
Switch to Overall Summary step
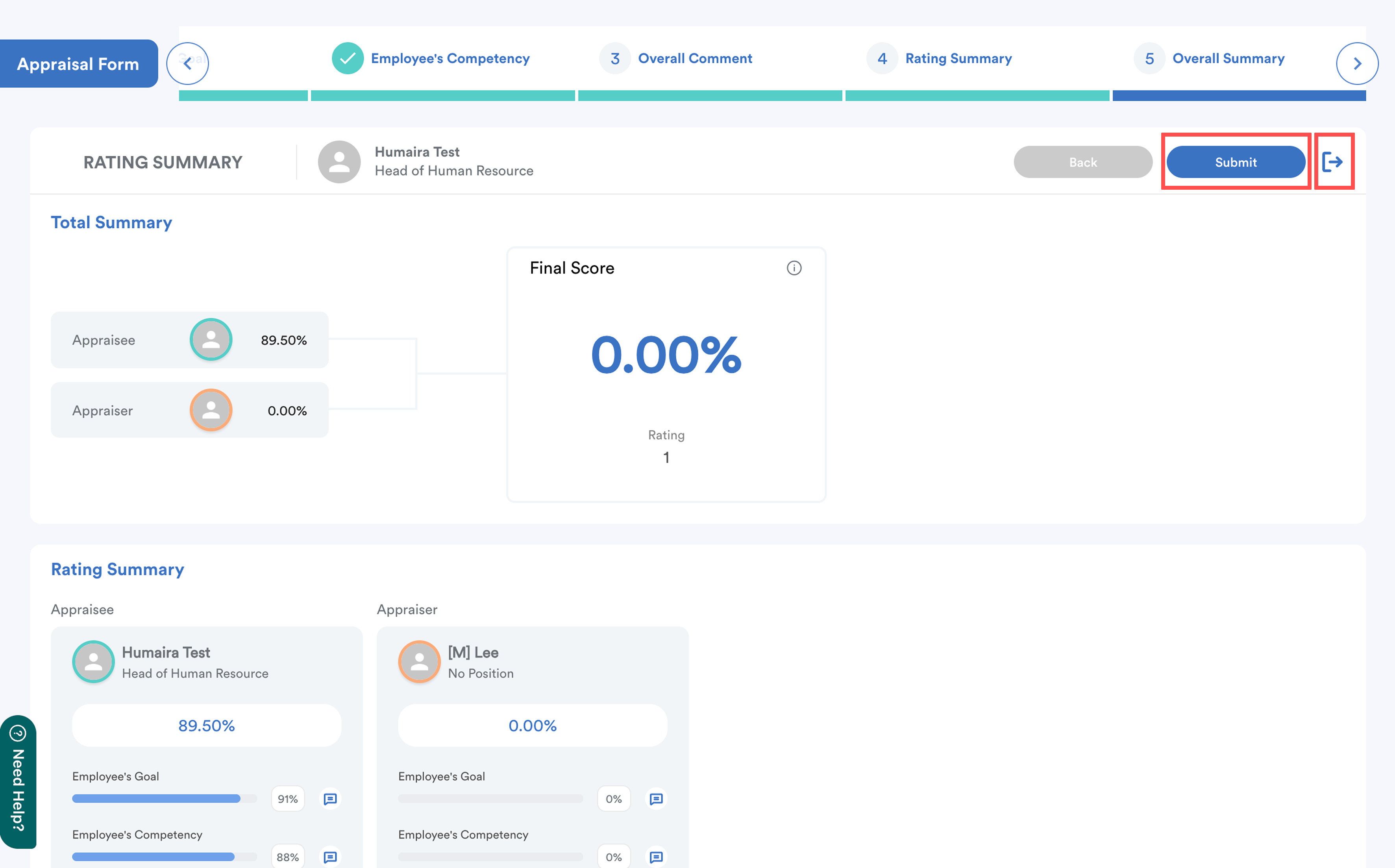click(1228, 59)
